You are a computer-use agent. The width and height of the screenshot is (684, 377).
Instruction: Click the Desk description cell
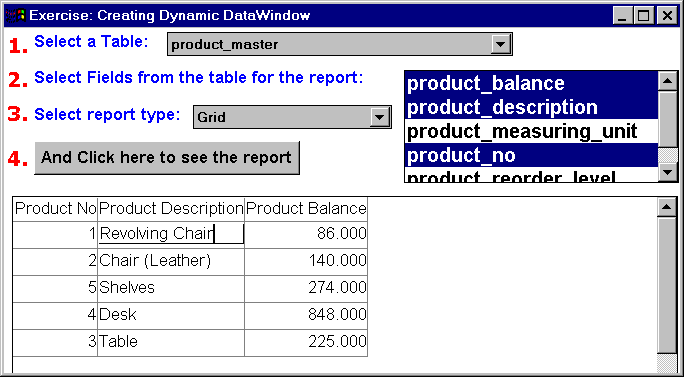point(171,315)
